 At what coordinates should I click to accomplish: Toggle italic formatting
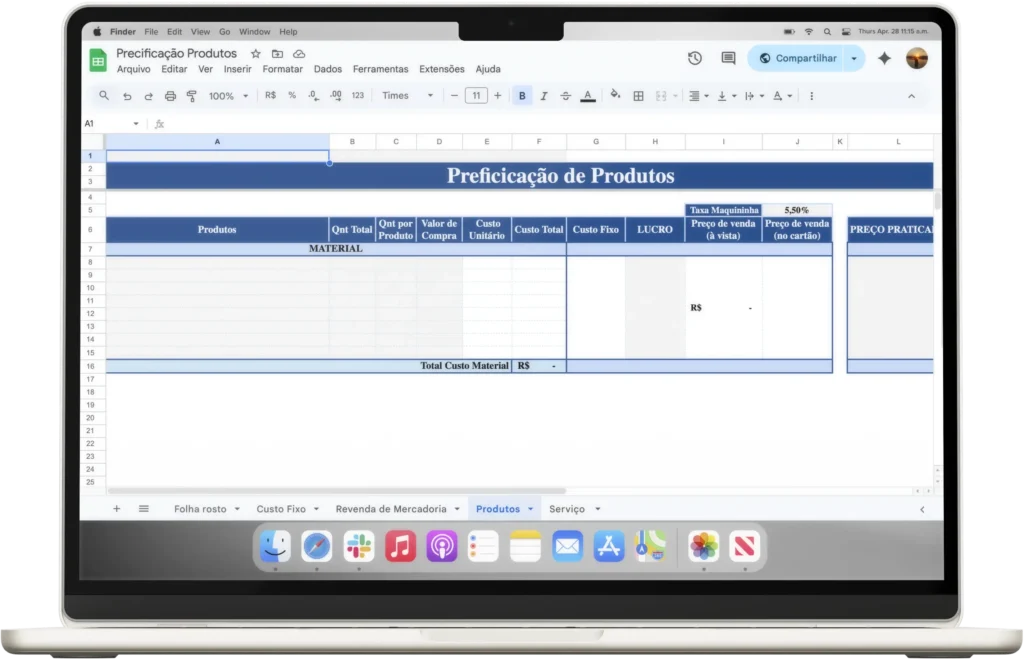click(543, 96)
